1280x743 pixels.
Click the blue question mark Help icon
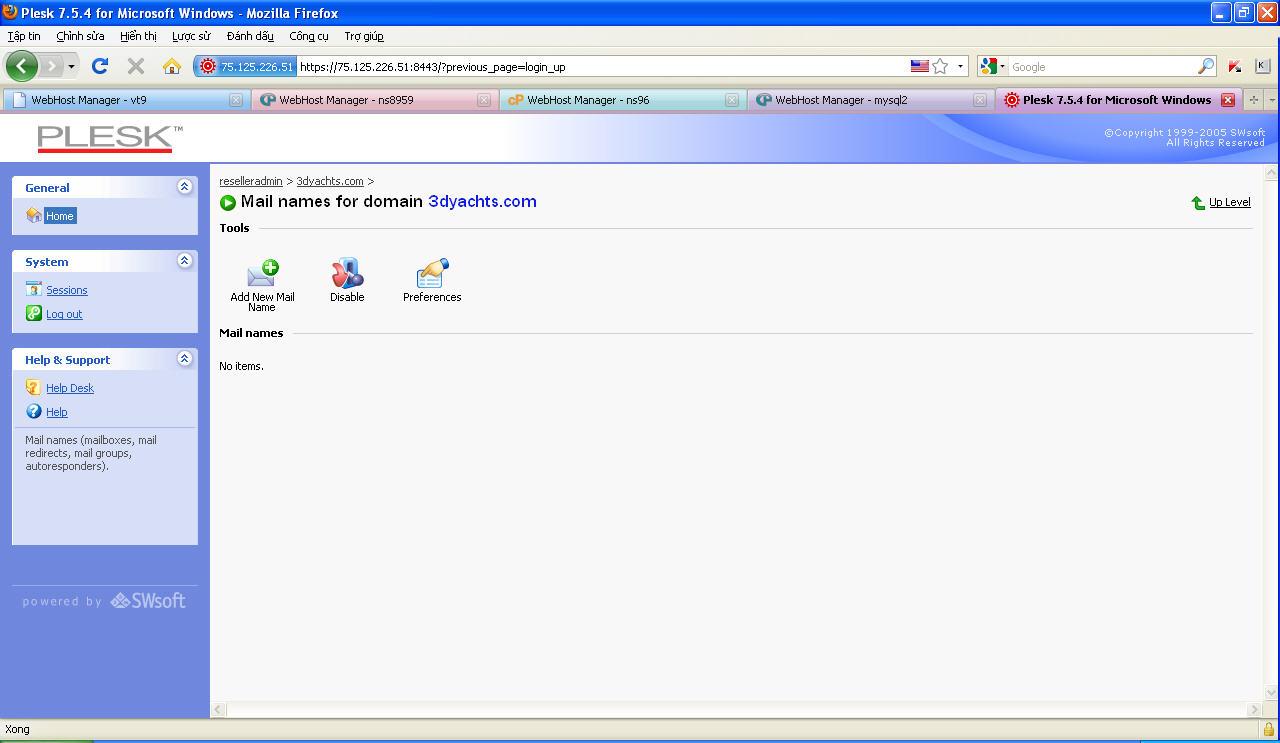click(34, 411)
